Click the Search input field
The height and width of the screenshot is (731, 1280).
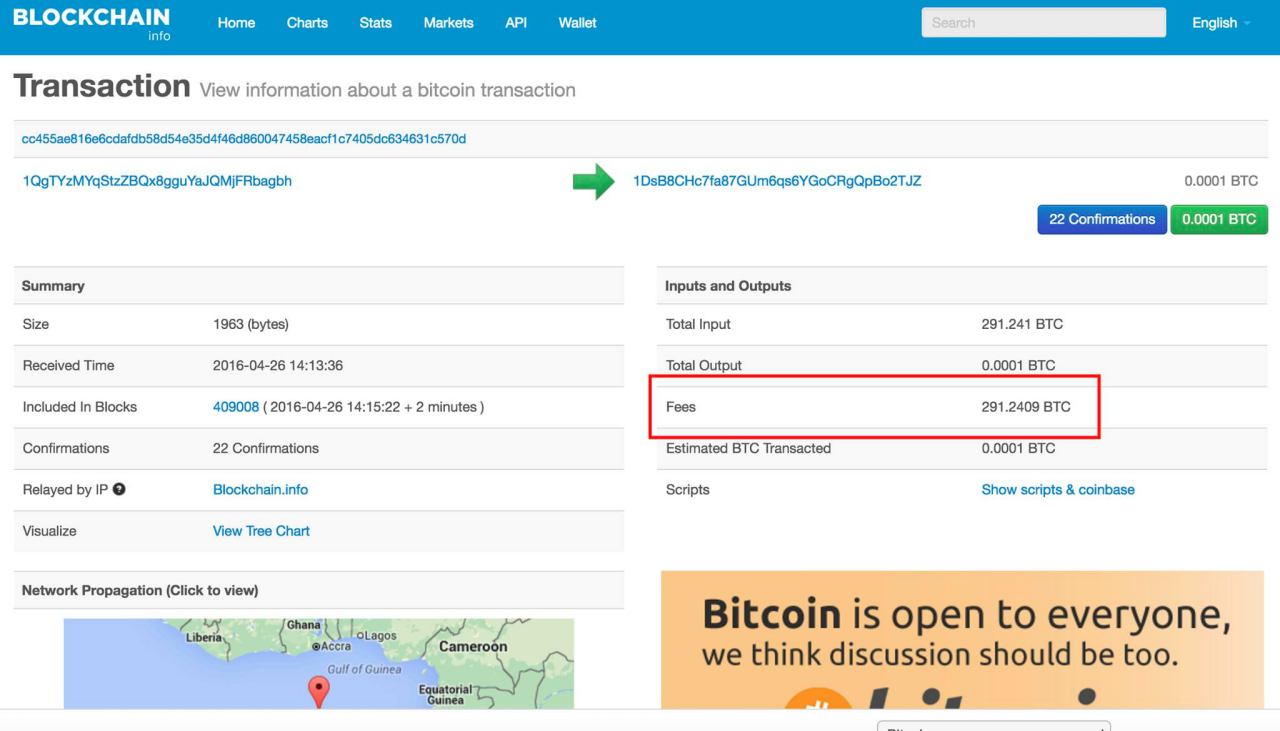pos(1043,23)
